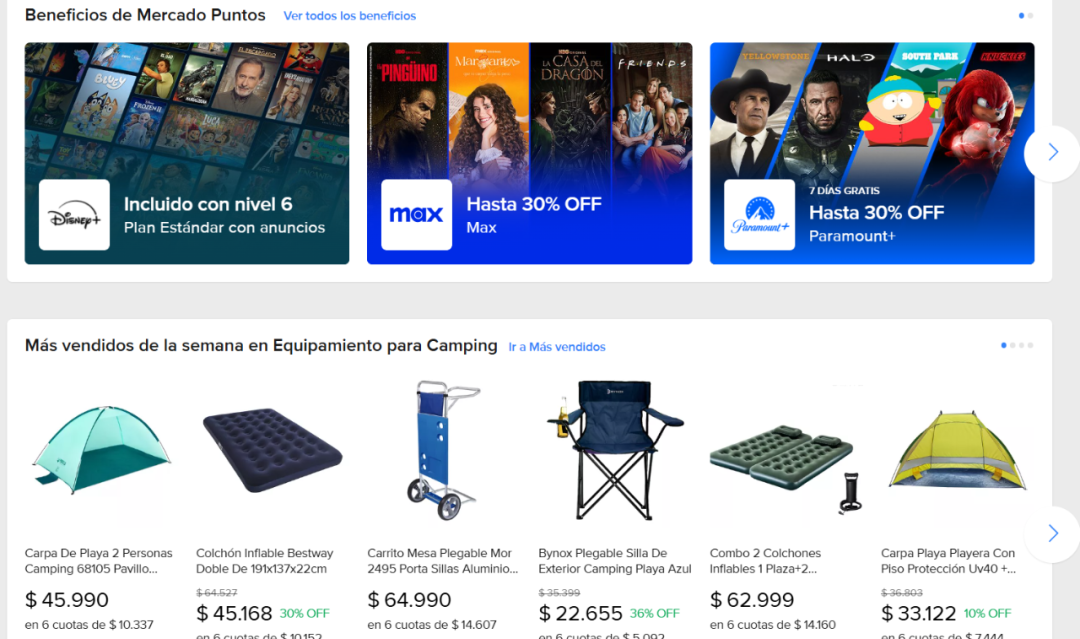Select the last camping carousel page dot

(1030, 345)
